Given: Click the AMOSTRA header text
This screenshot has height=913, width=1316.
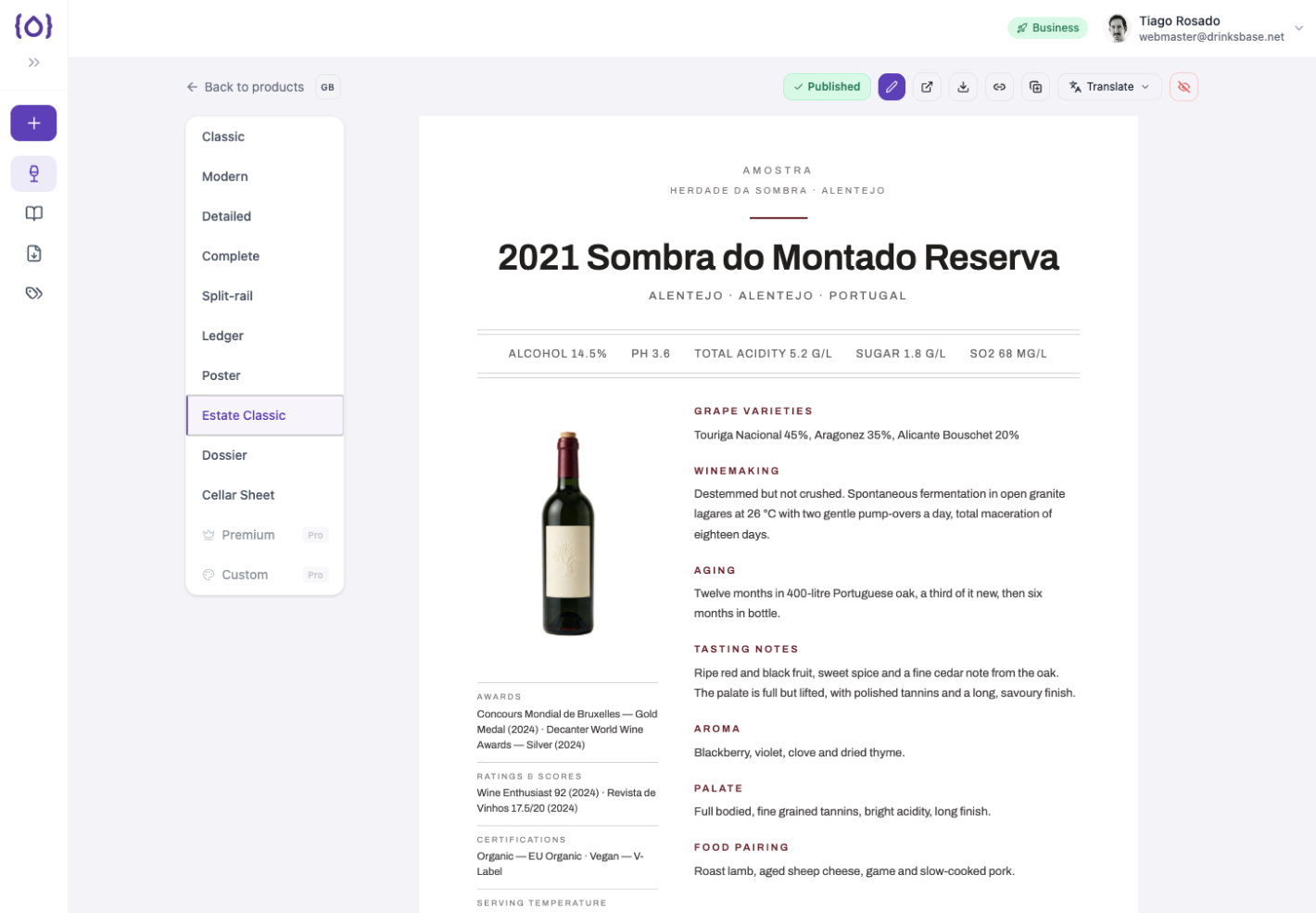Looking at the screenshot, I should pos(778,171).
